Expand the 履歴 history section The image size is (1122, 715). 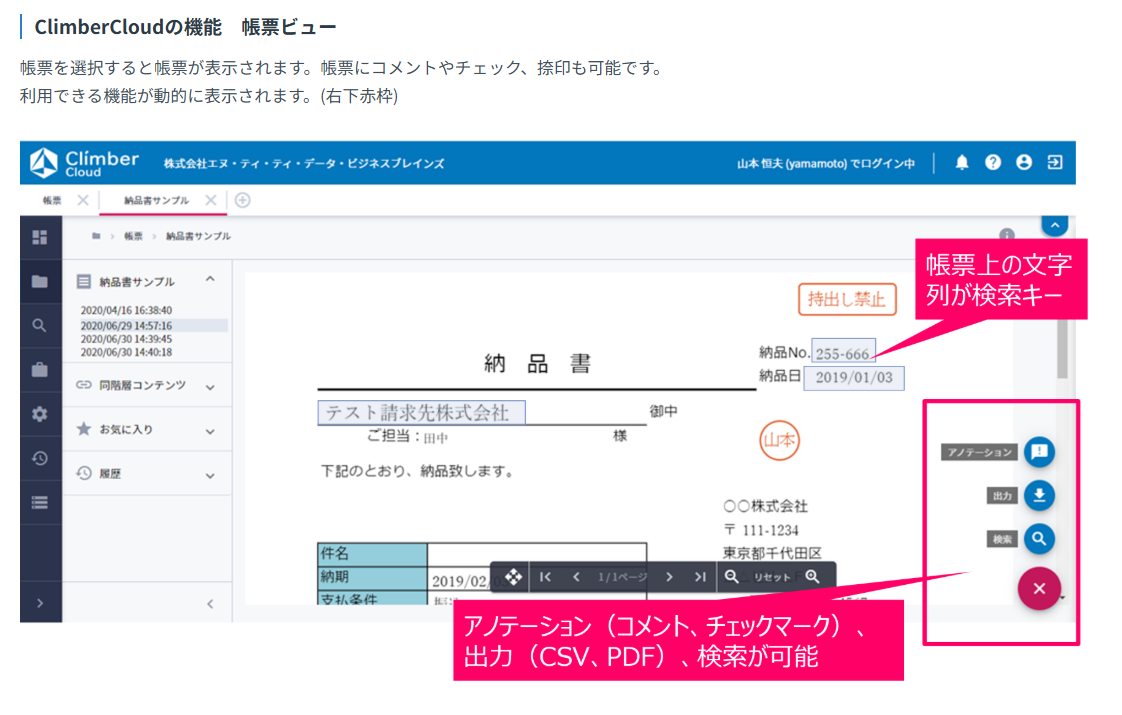pos(210,475)
